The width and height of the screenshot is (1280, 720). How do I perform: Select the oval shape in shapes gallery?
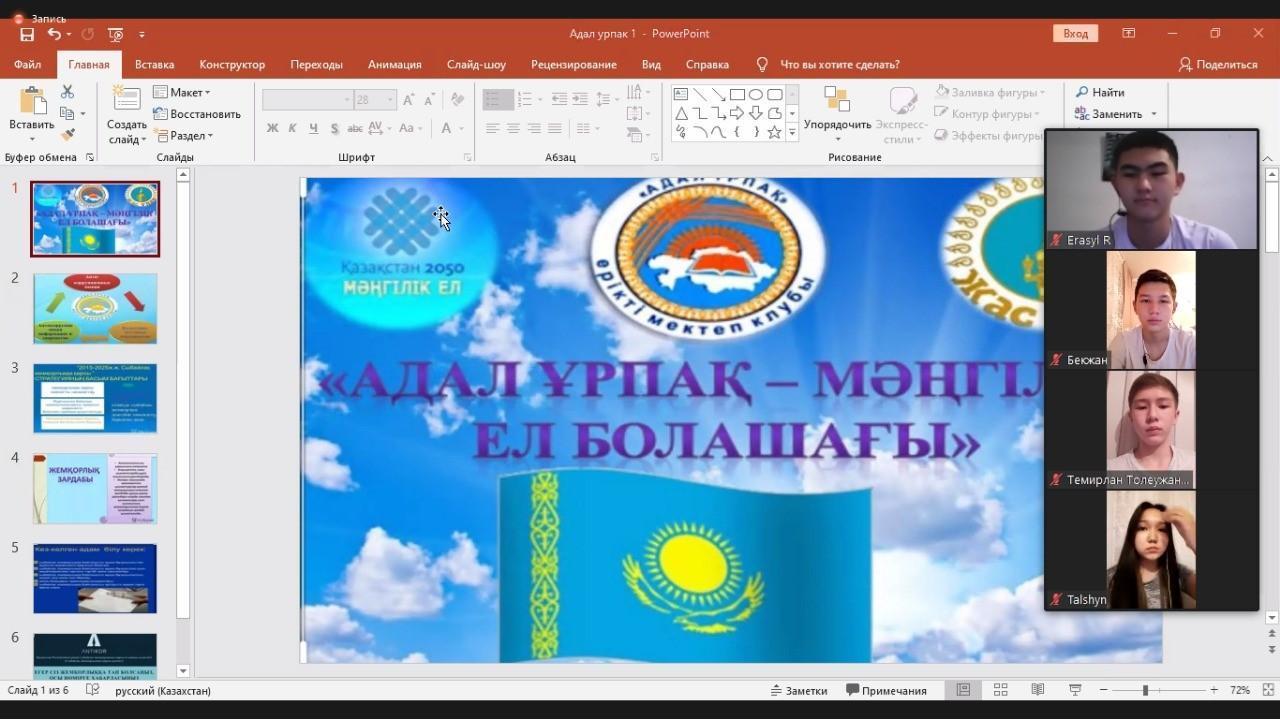[x=756, y=95]
